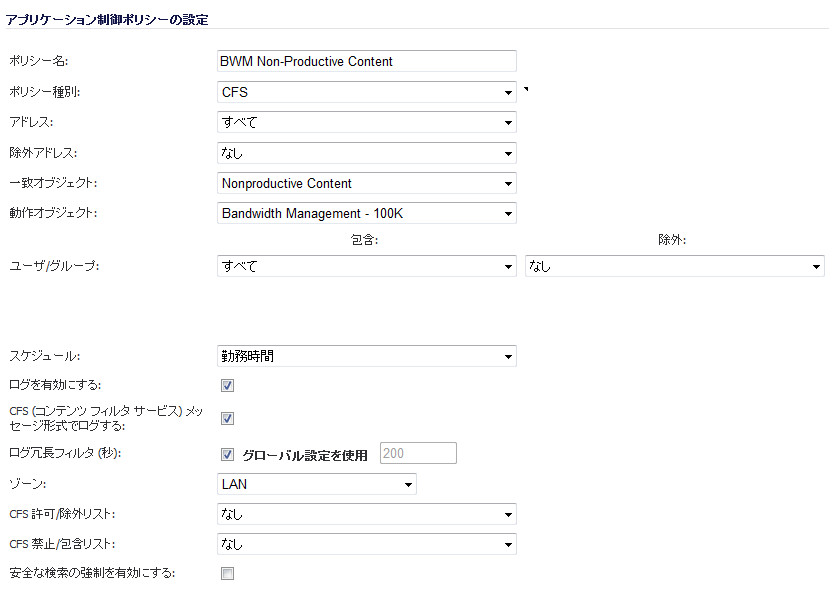This screenshot has height=590, width=833.
Task: Expand the 動作オブジェクト Bandwidth Management dropdown
Action: point(367,213)
